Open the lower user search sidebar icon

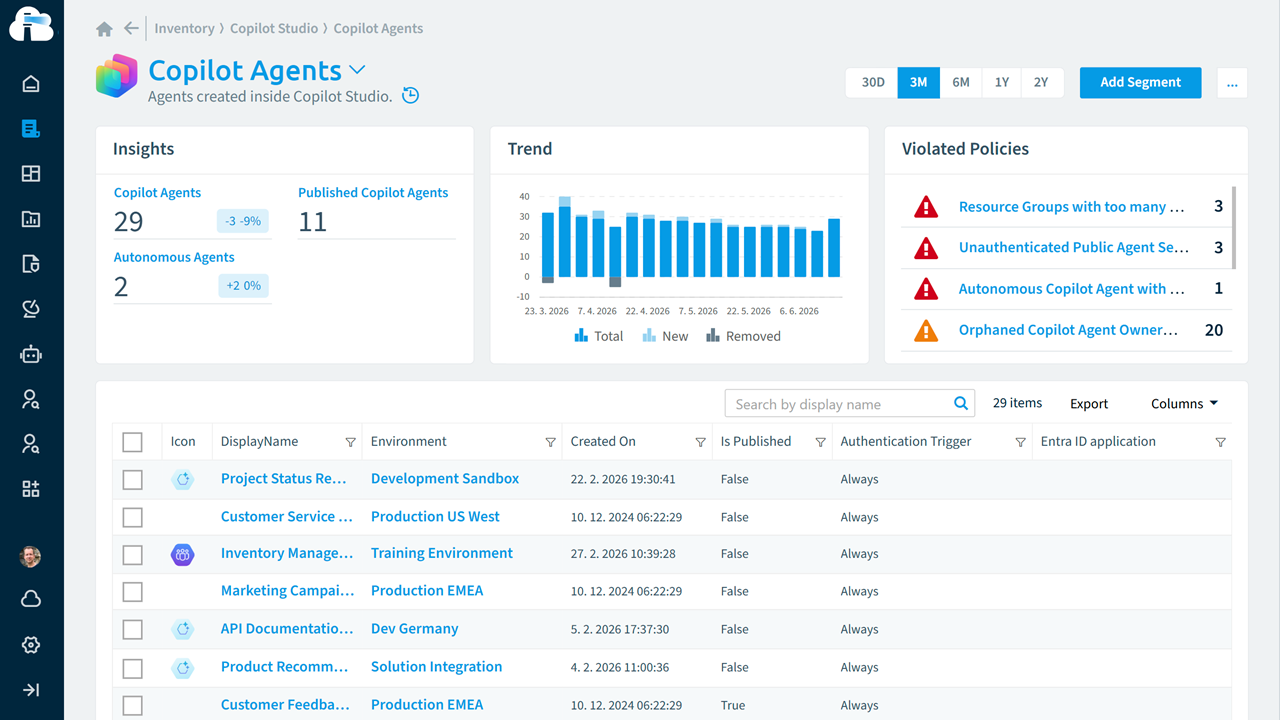point(31,444)
